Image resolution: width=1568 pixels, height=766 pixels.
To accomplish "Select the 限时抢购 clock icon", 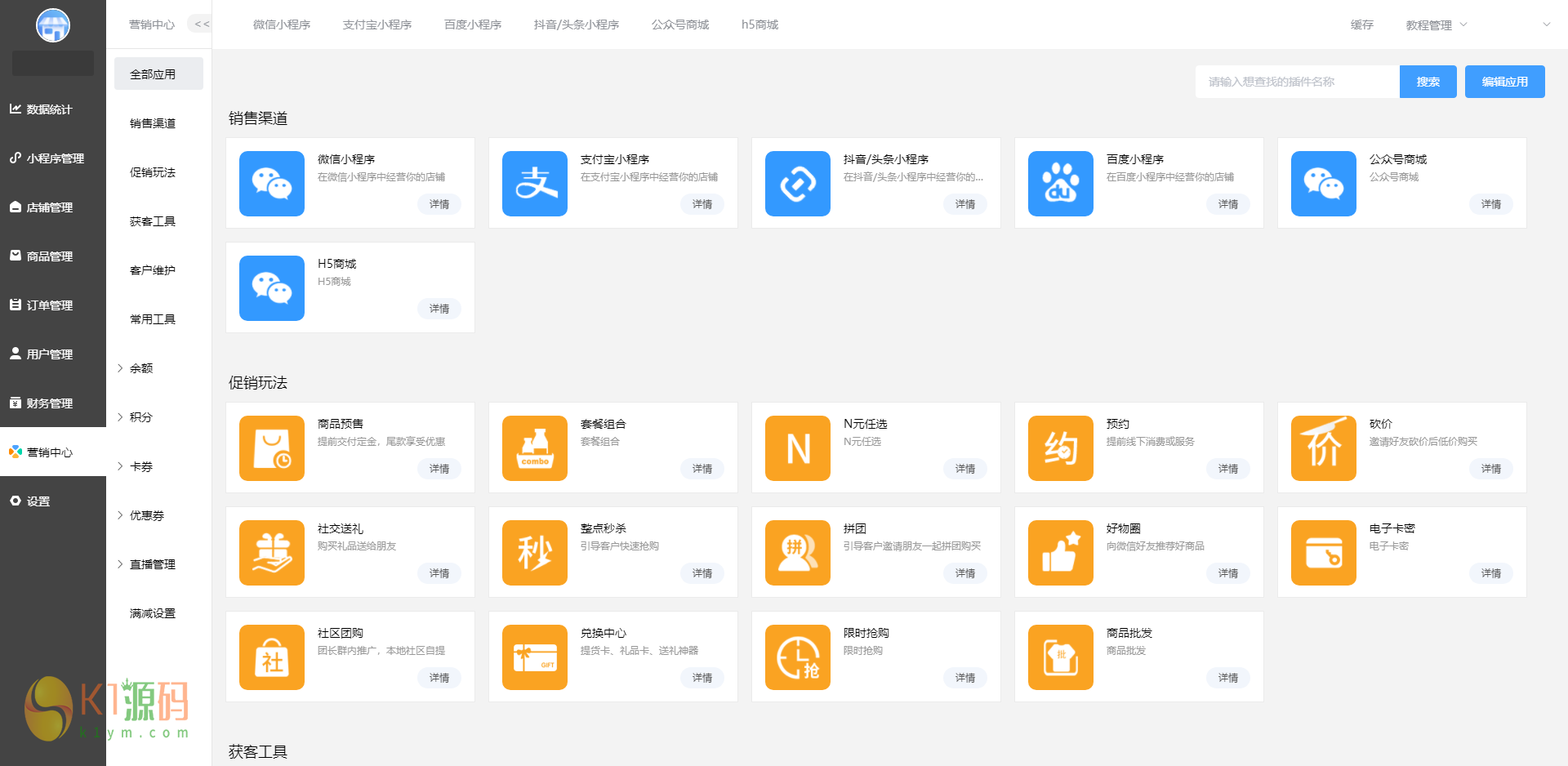I will (x=797, y=657).
